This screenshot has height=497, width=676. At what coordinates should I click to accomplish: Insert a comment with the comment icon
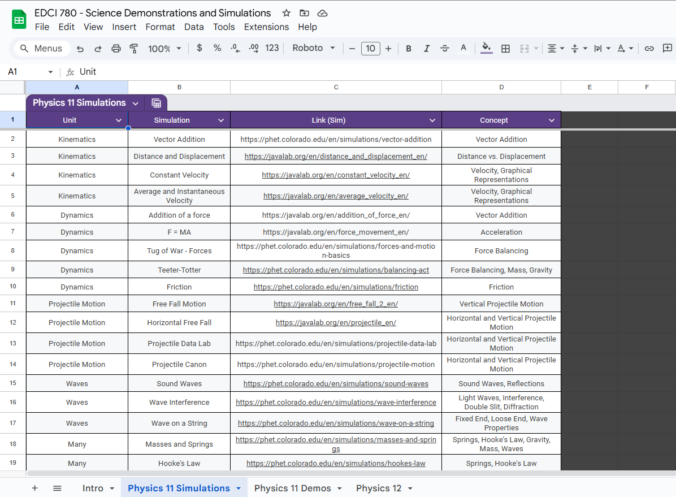pos(667,48)
